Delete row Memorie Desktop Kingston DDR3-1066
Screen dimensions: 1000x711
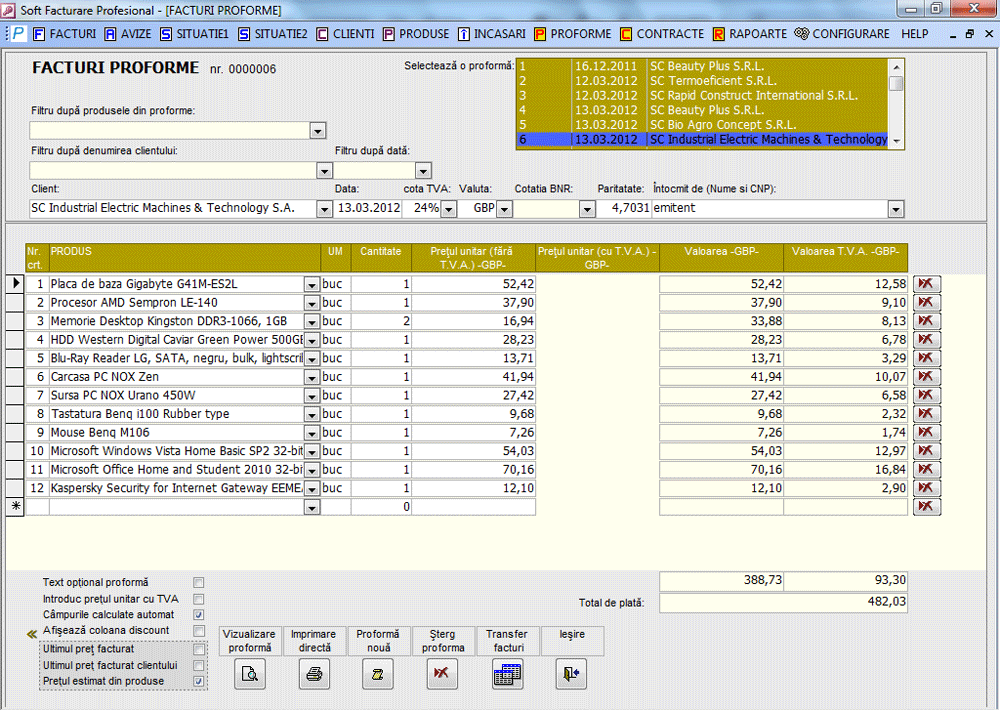pos(927,321)
